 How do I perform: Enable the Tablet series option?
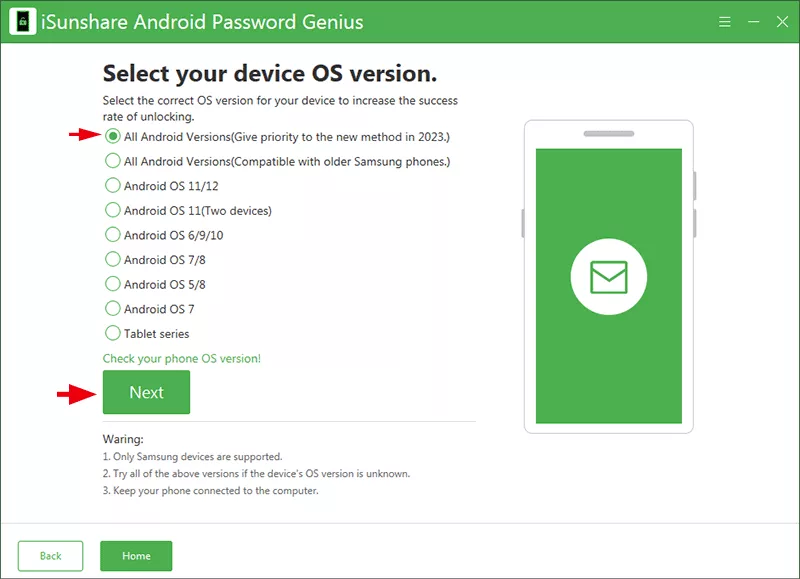[x=112, y=333]
